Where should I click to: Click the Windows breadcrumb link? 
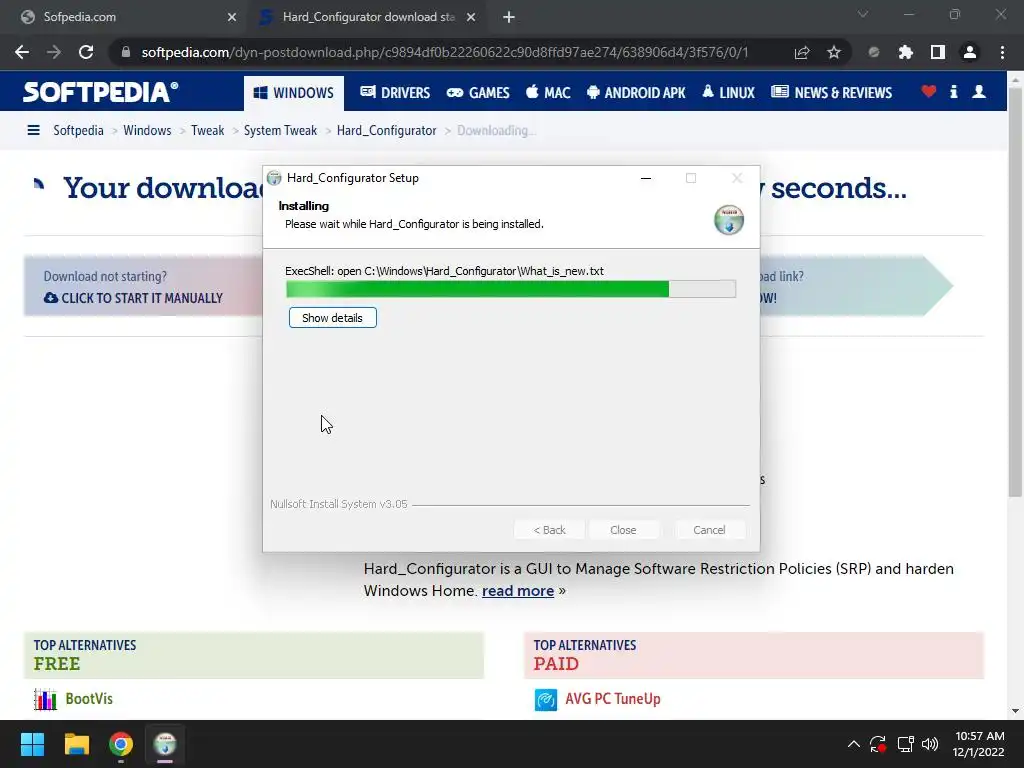147,130
